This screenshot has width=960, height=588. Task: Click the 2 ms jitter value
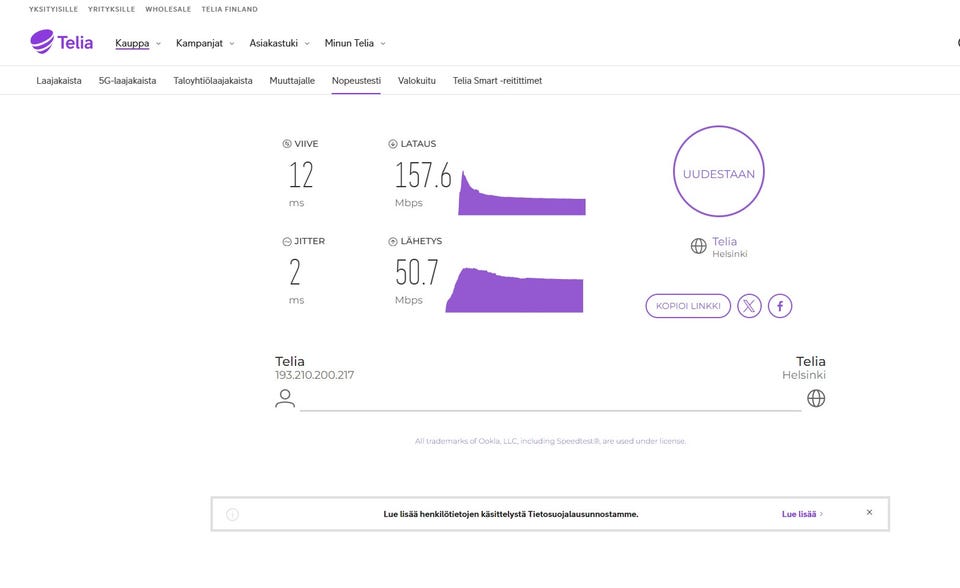tap(295, 273)
